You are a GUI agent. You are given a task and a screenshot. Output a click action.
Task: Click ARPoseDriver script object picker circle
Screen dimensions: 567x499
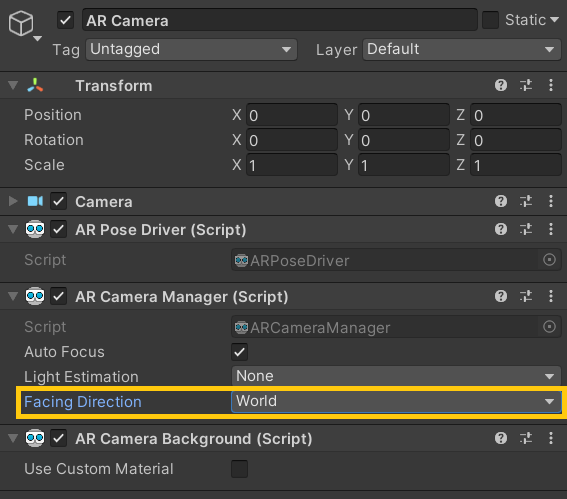point(549,260)
